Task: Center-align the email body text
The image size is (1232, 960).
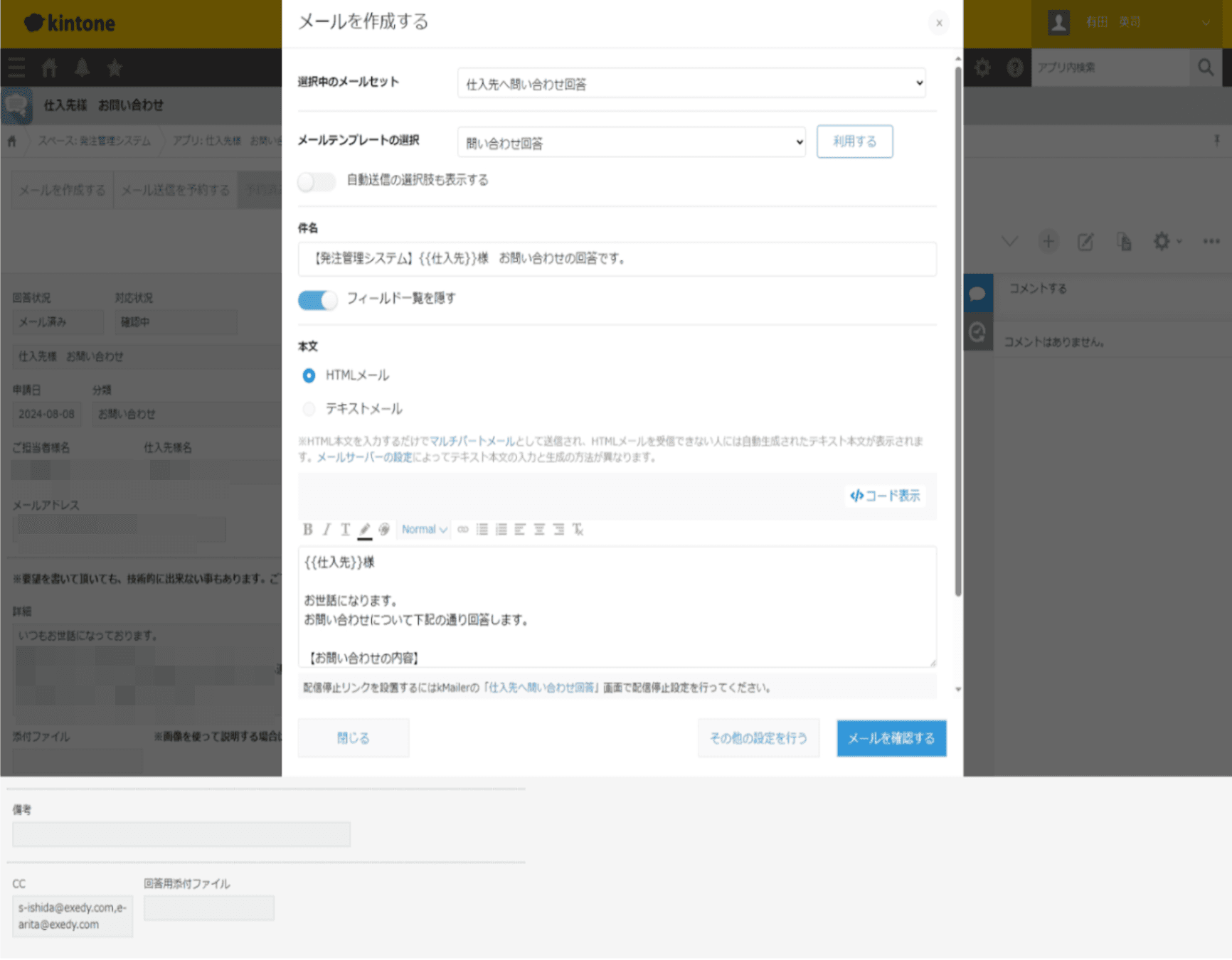Action: [539, 529]
